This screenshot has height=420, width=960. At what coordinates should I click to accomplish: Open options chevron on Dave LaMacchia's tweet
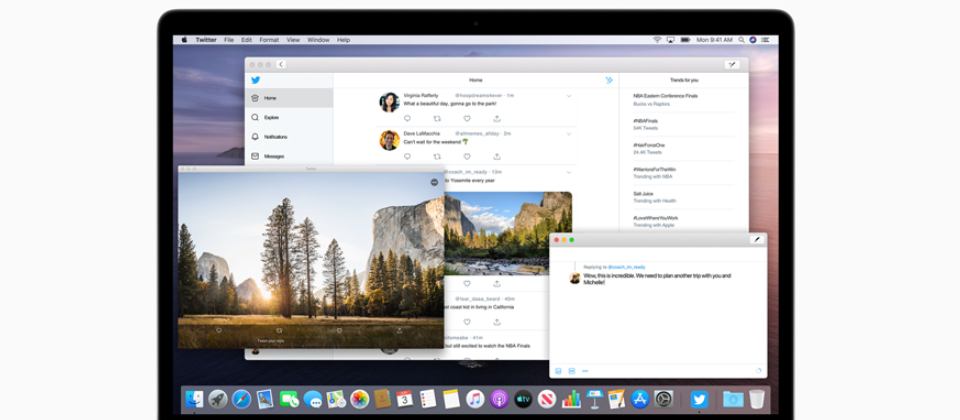click(569, 134)
